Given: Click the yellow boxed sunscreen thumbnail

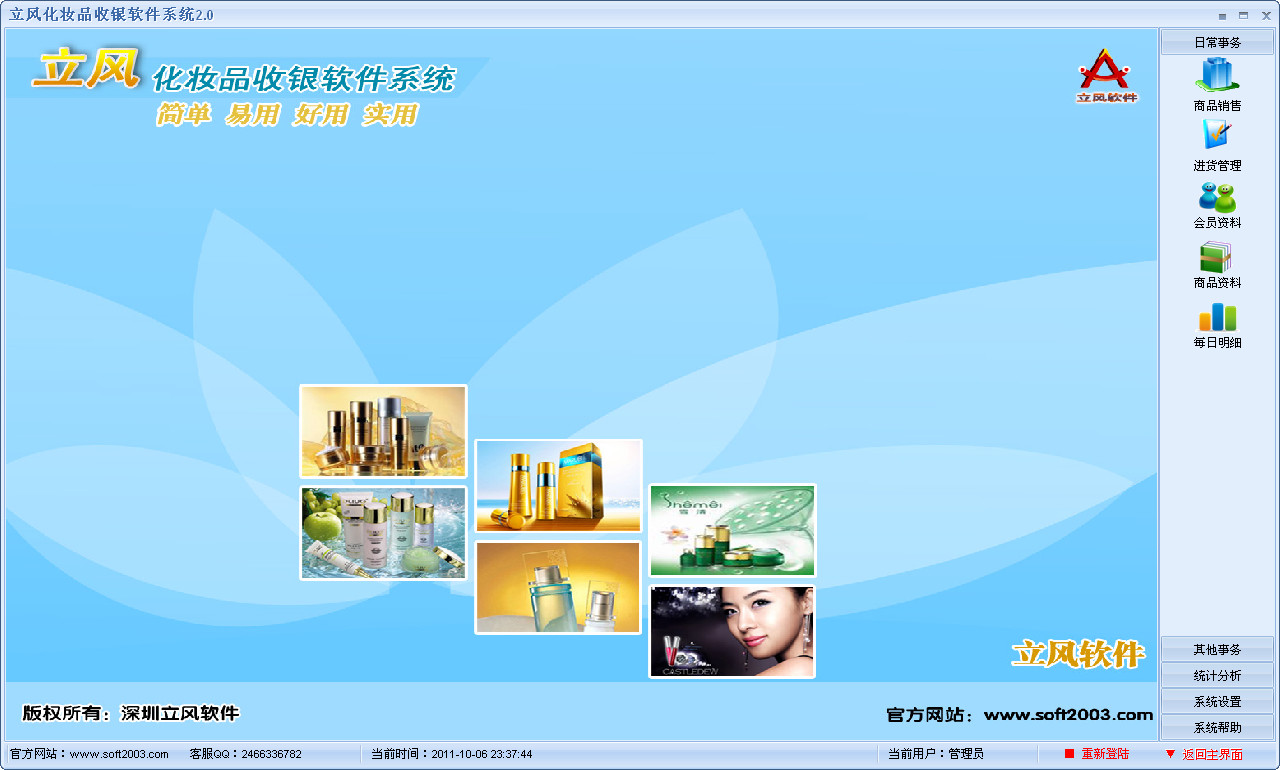Looking at the screenshot, I should [558, 486].
